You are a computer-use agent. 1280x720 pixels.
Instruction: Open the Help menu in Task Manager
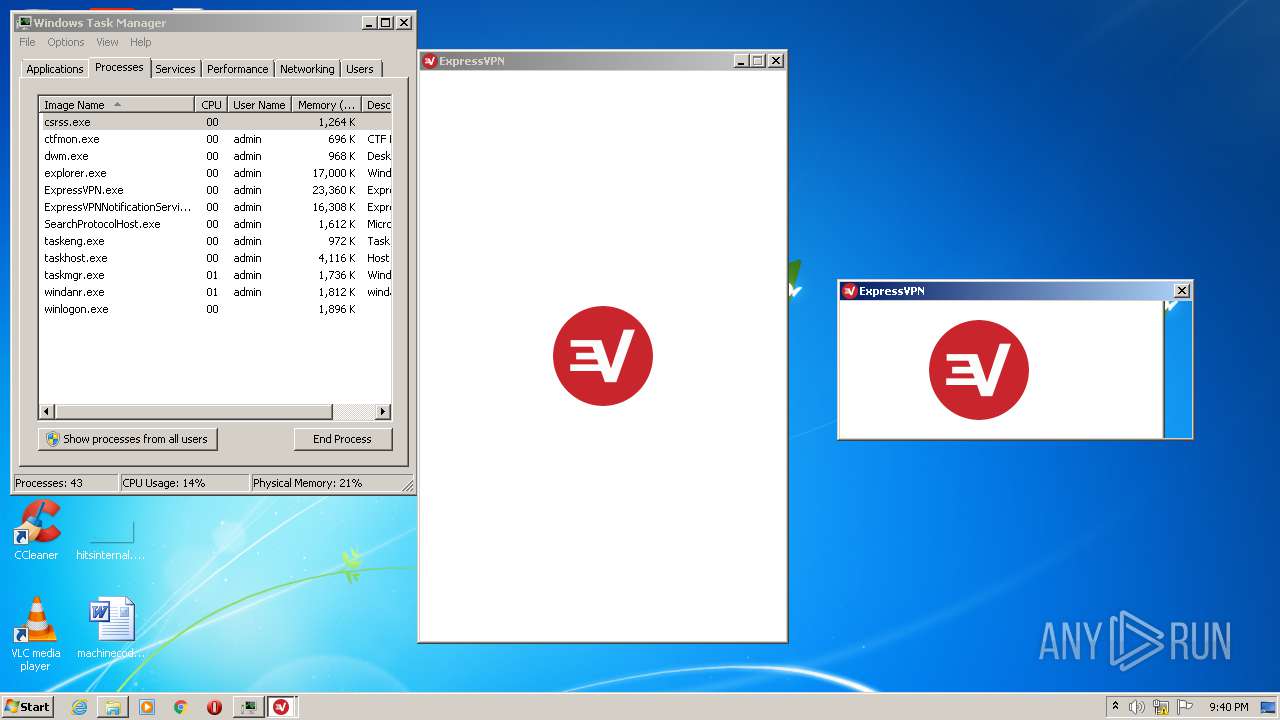tap(141, 42)
